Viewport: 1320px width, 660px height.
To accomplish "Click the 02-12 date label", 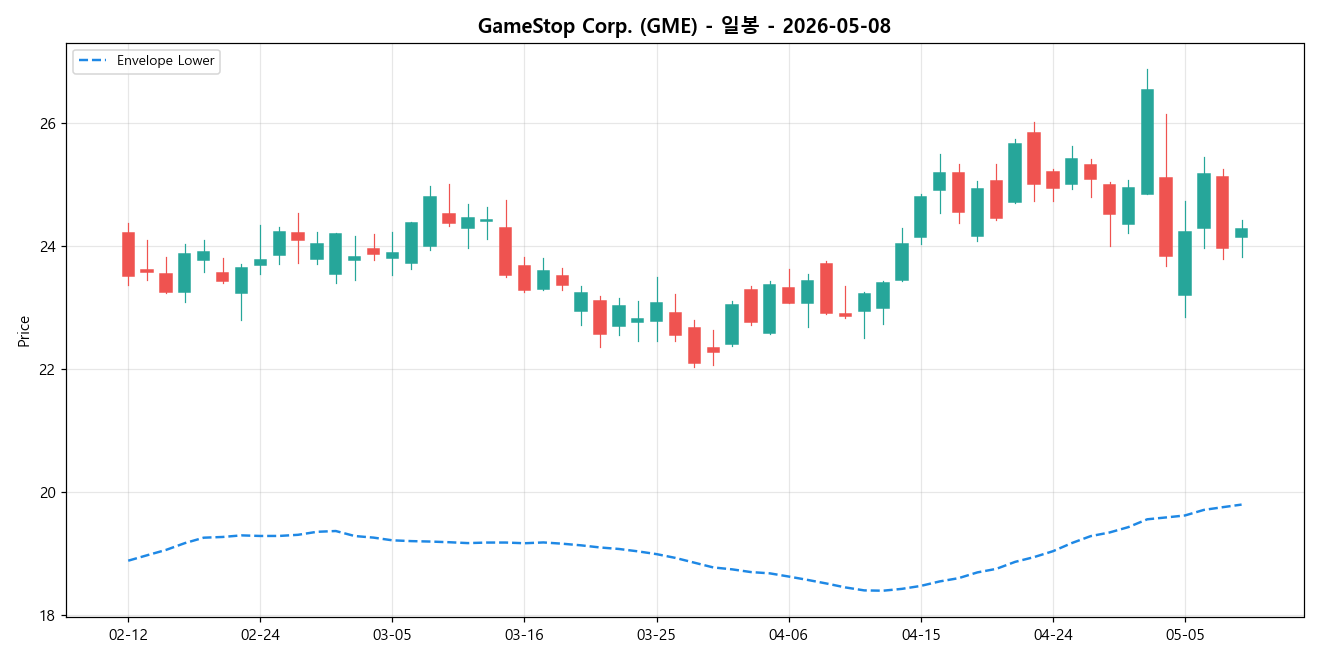I will [x=128, y=635].
